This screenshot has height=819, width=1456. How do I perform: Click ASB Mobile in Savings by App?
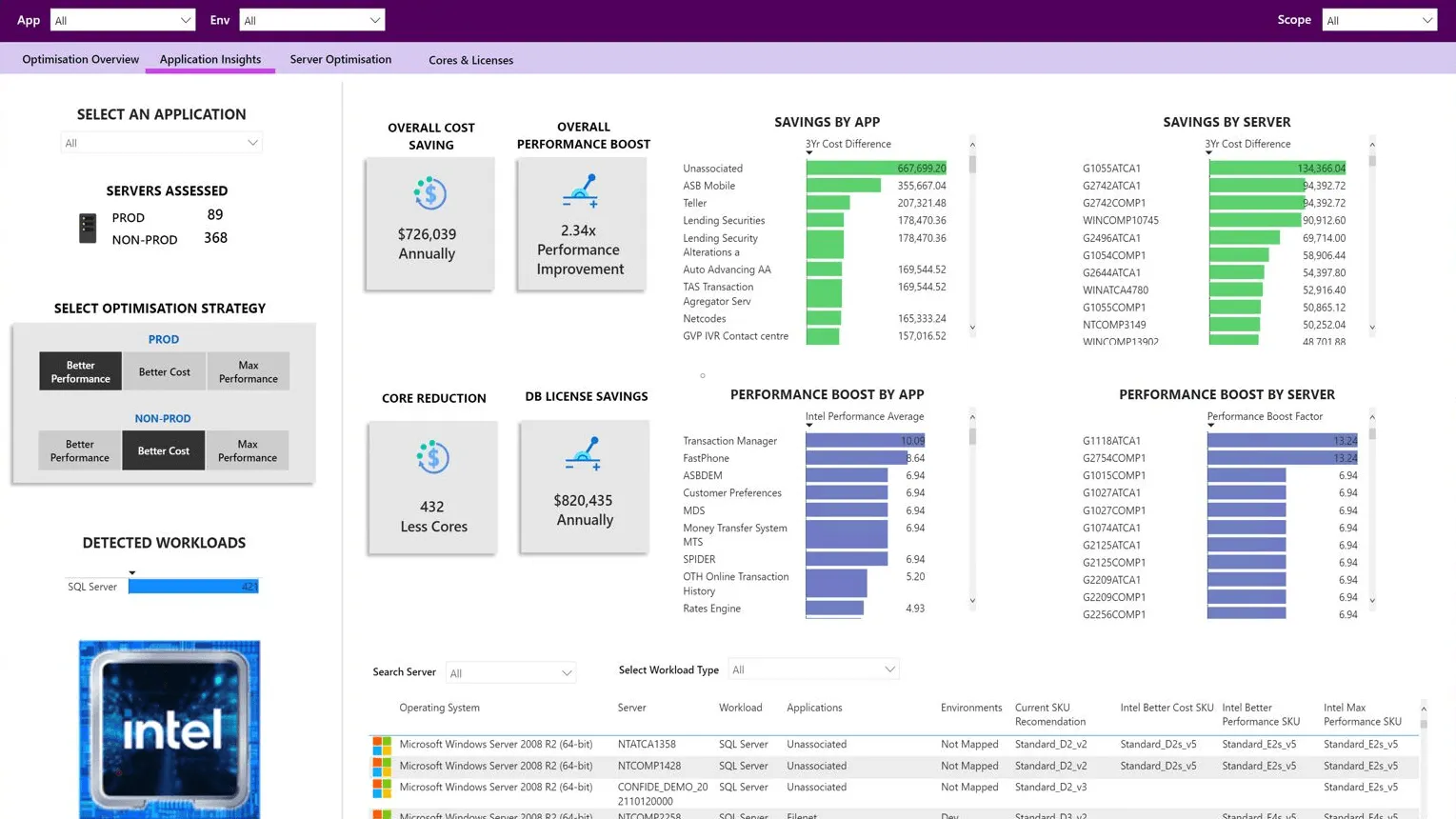[x=708, y=186]
